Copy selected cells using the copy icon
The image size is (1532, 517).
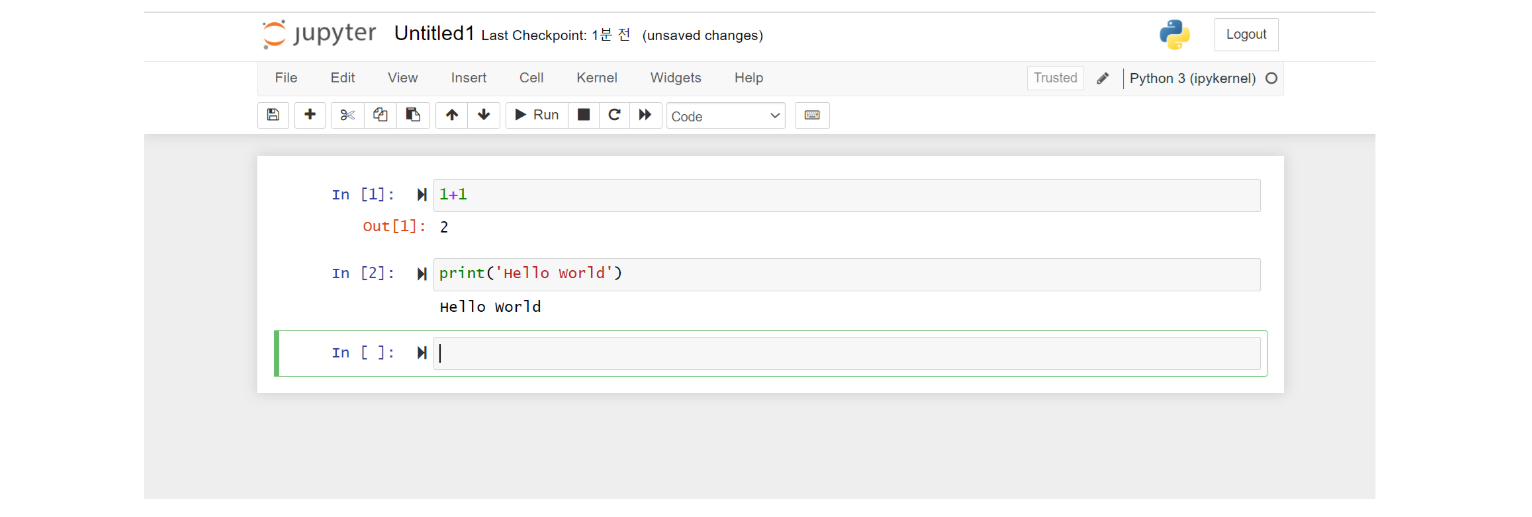point(380,115)
